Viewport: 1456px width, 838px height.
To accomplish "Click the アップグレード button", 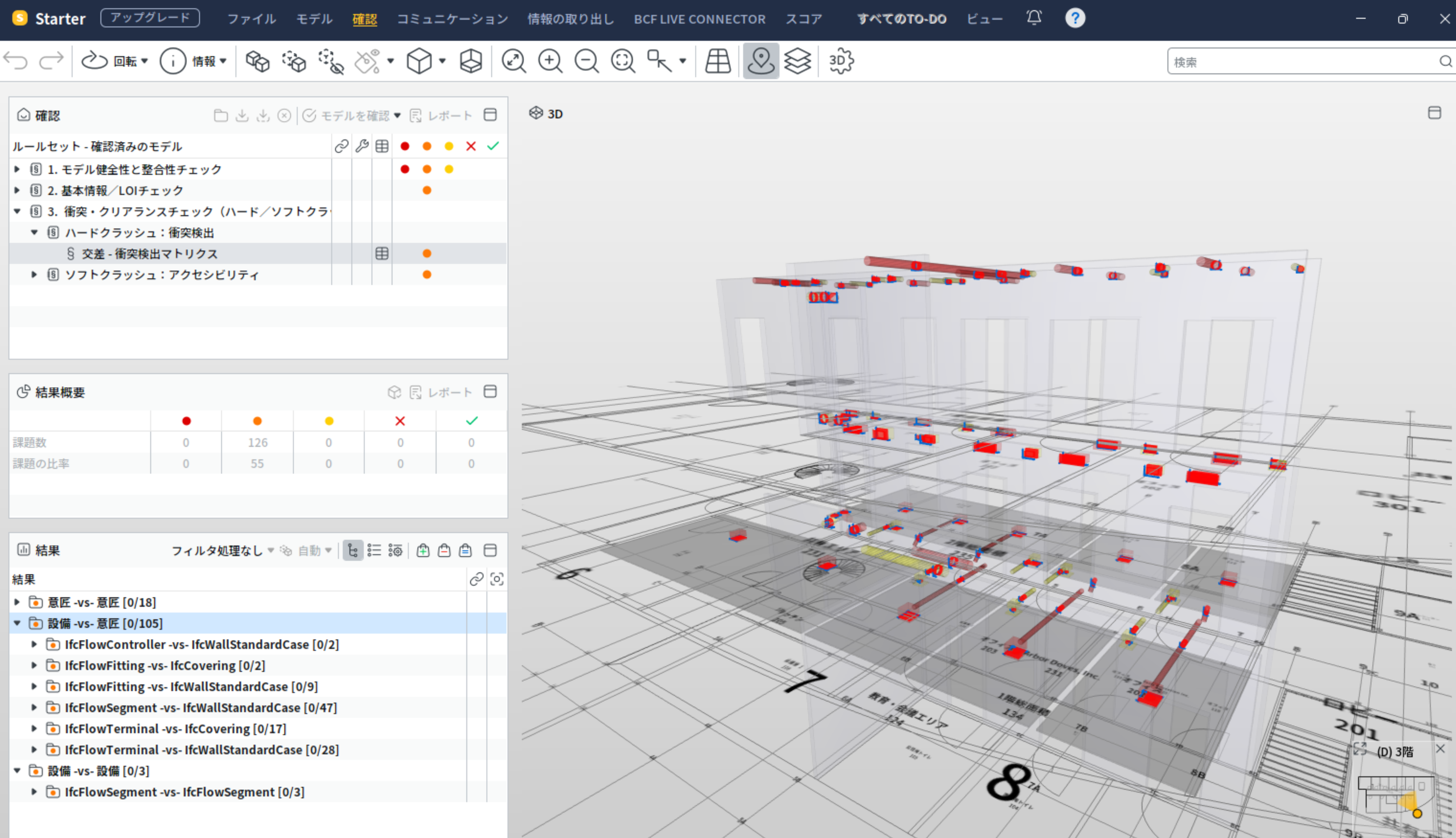I will (150, 18).
